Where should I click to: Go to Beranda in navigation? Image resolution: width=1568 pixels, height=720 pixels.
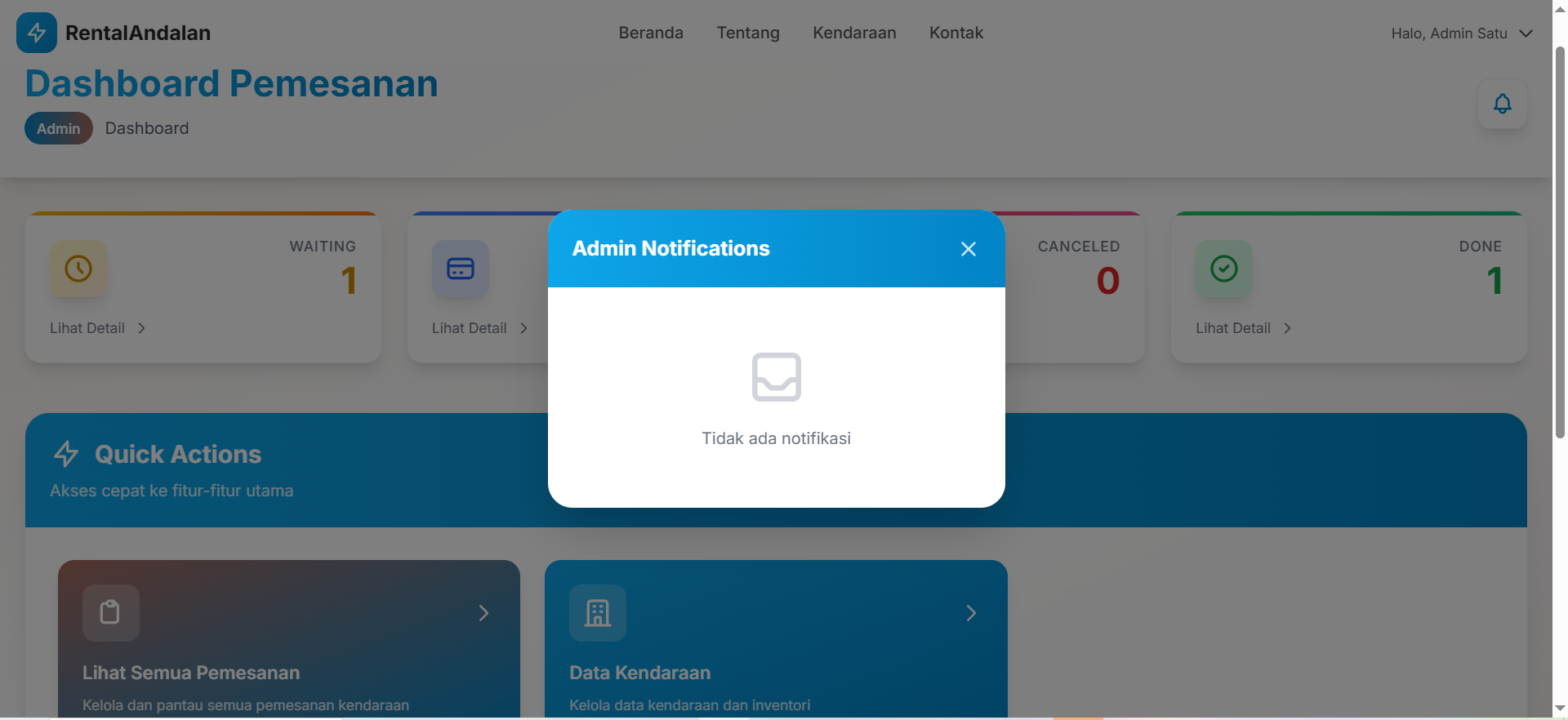[651, 33]
